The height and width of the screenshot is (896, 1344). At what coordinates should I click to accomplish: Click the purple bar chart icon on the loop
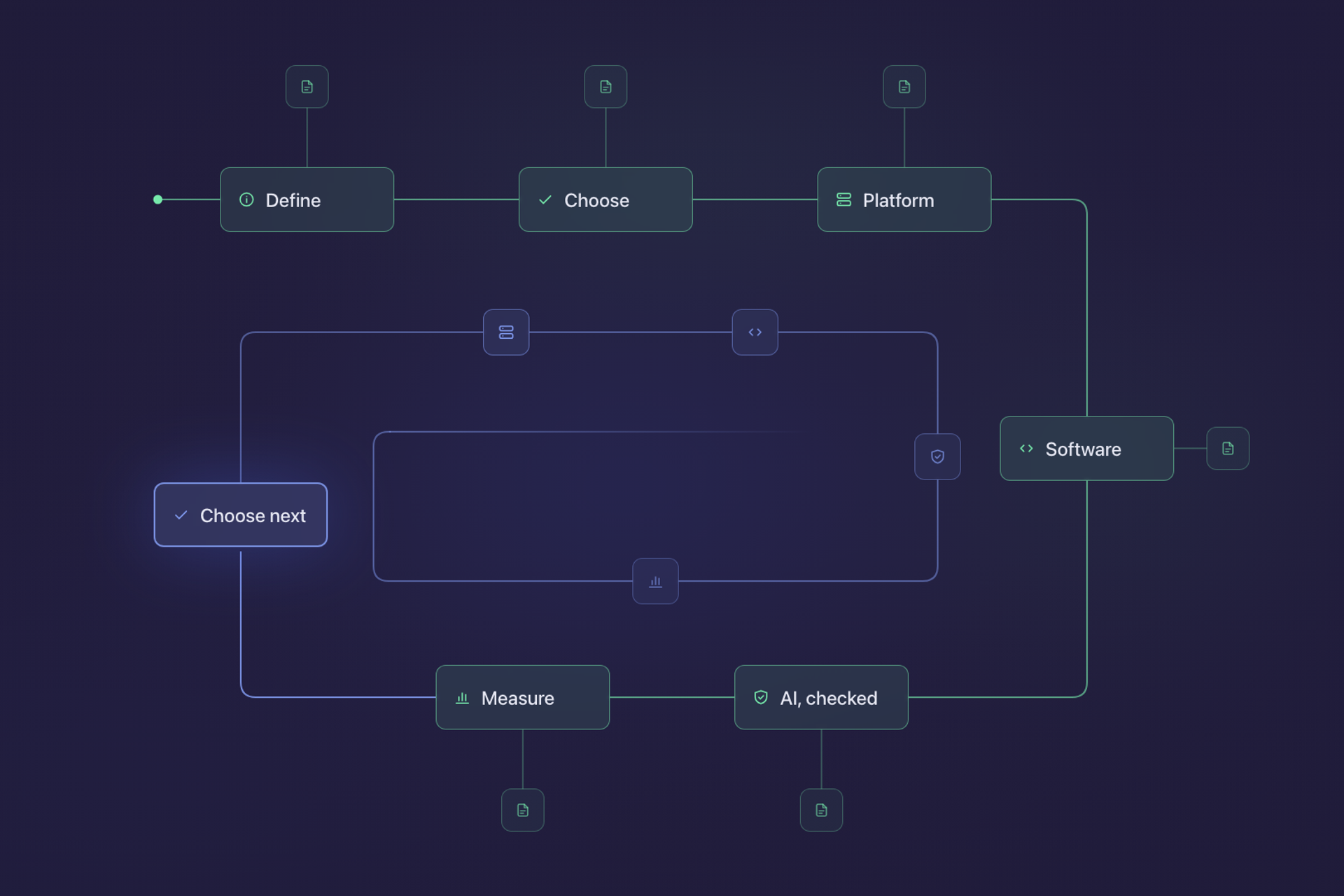(x=655, y=581)
